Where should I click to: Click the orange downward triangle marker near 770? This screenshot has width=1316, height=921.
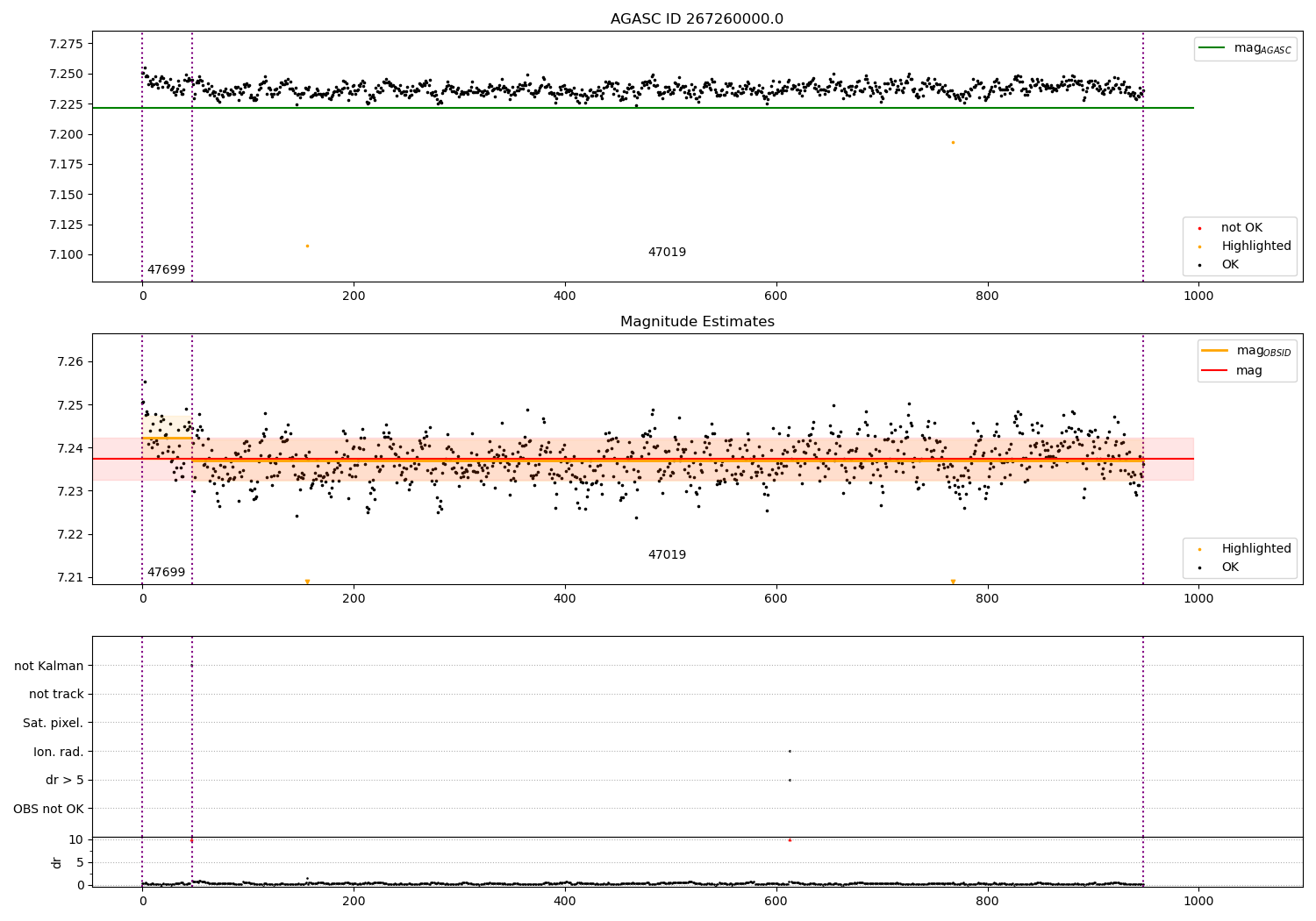953,582
